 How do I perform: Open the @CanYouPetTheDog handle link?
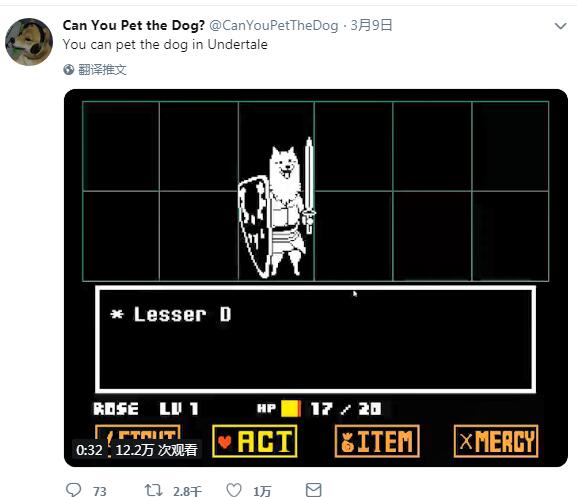click(273, 25)
